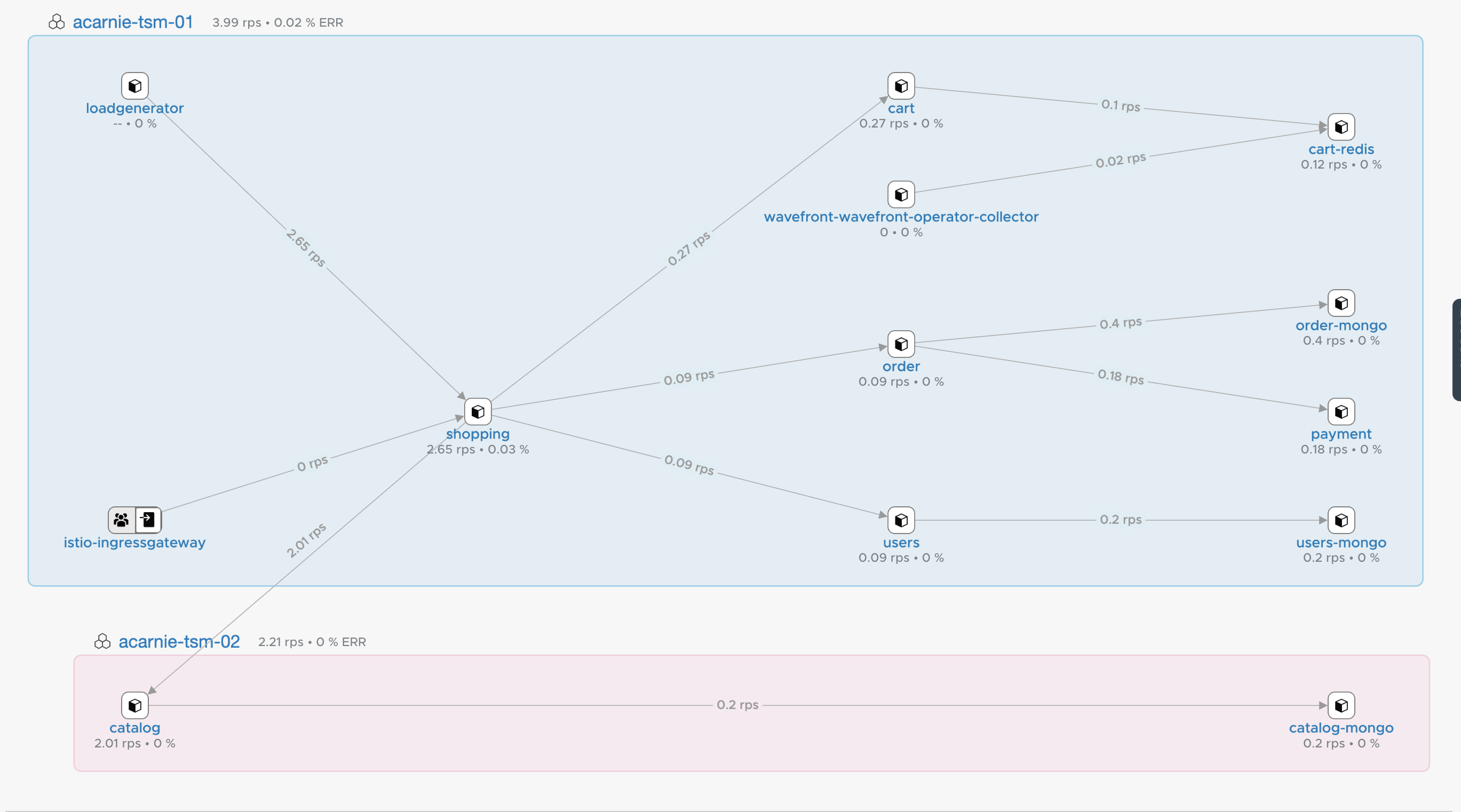Click the 0.18 rps edge label
Viewport: 1461px width, 812px height.
pos(1121,376)
